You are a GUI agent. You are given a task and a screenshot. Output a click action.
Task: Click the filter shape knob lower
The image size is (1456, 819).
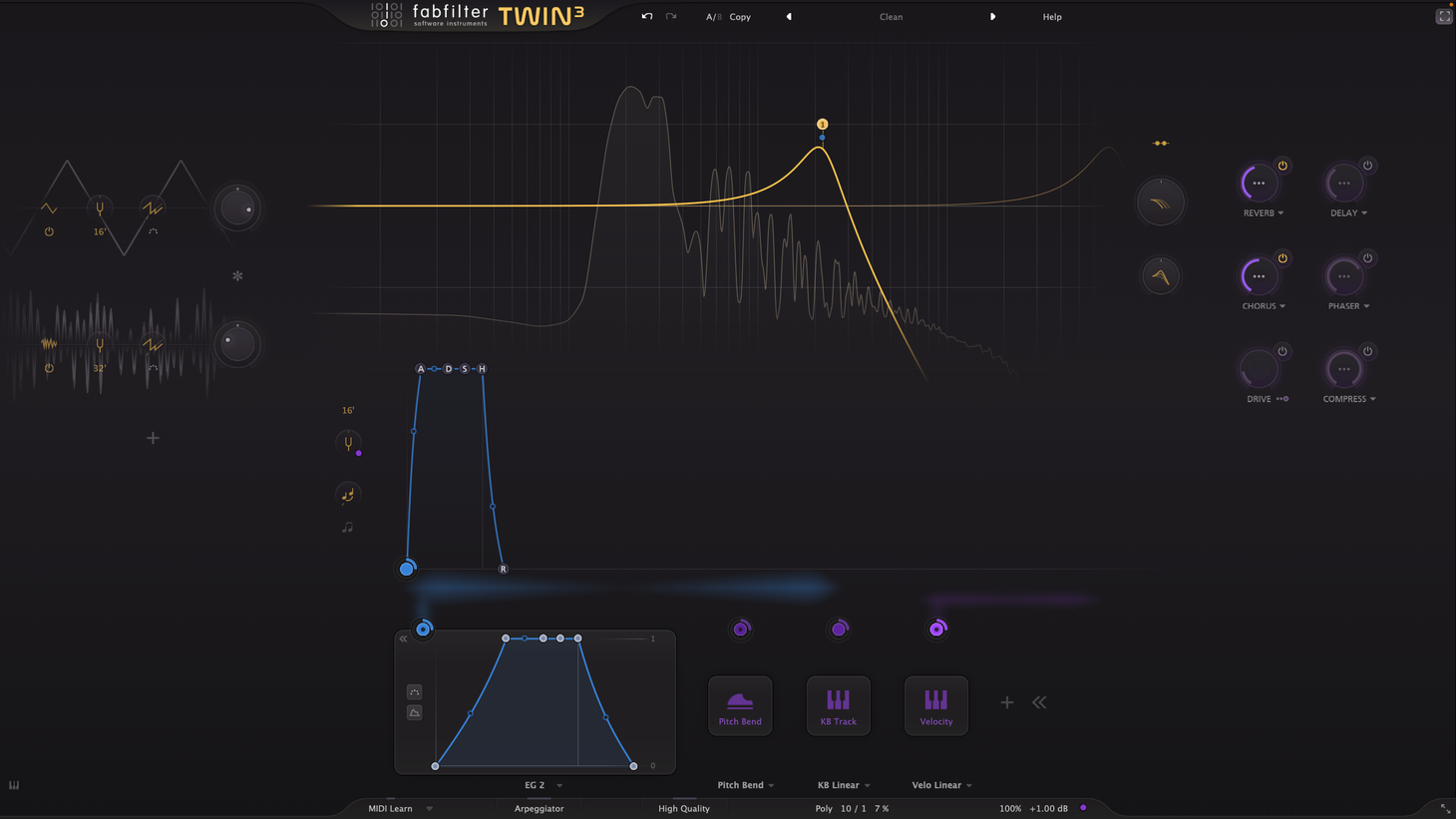1161,276
